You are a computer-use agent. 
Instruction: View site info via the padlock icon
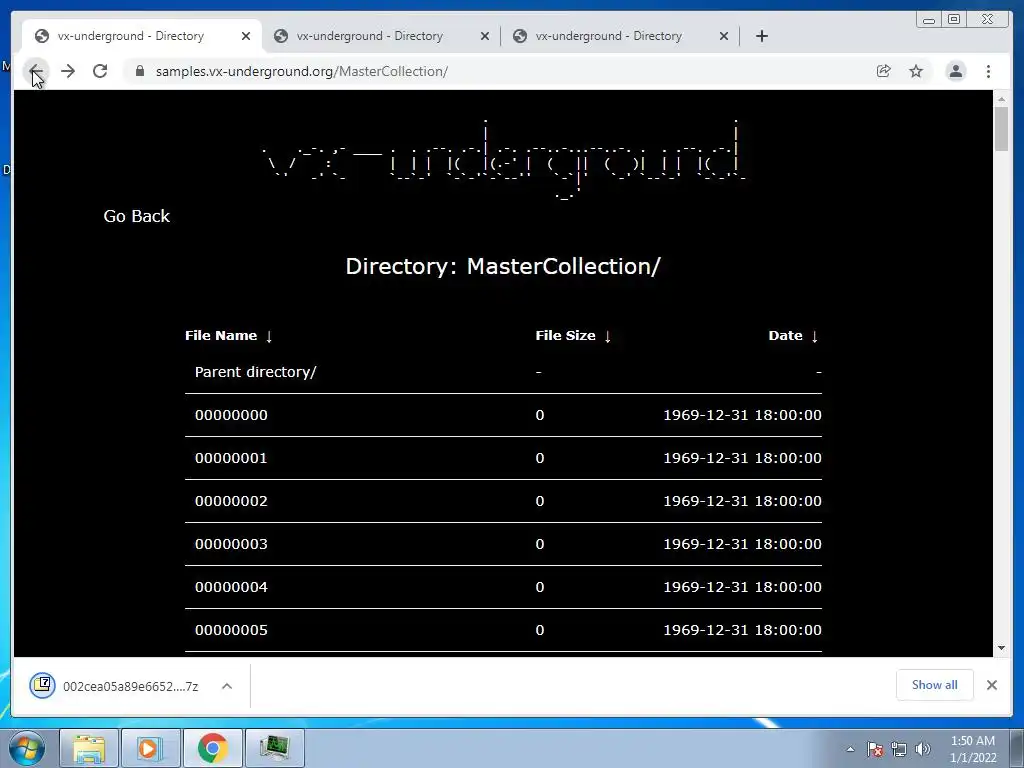[140, 71]
